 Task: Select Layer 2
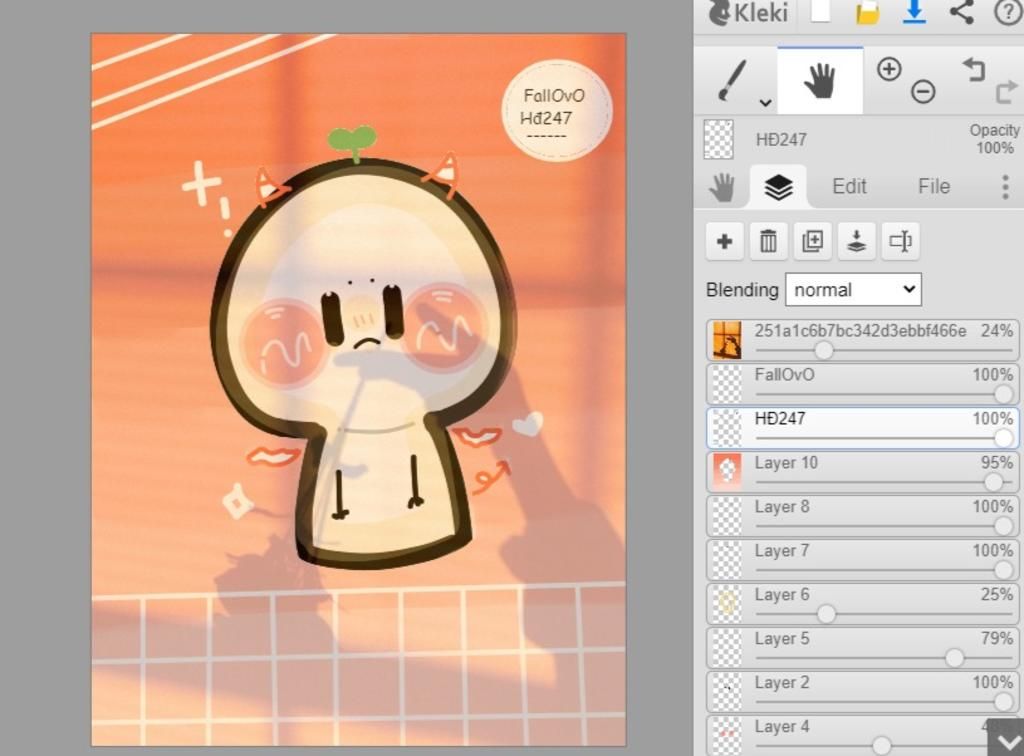[x=863, y=692]
